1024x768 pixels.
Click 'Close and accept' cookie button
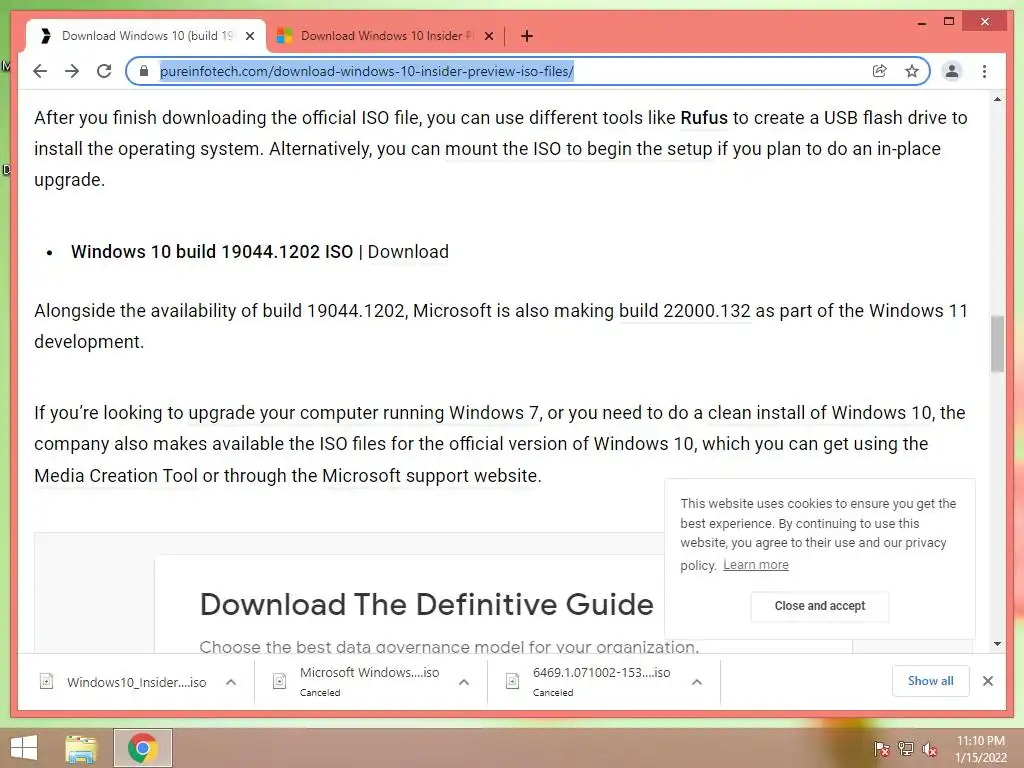click(820, 606)
